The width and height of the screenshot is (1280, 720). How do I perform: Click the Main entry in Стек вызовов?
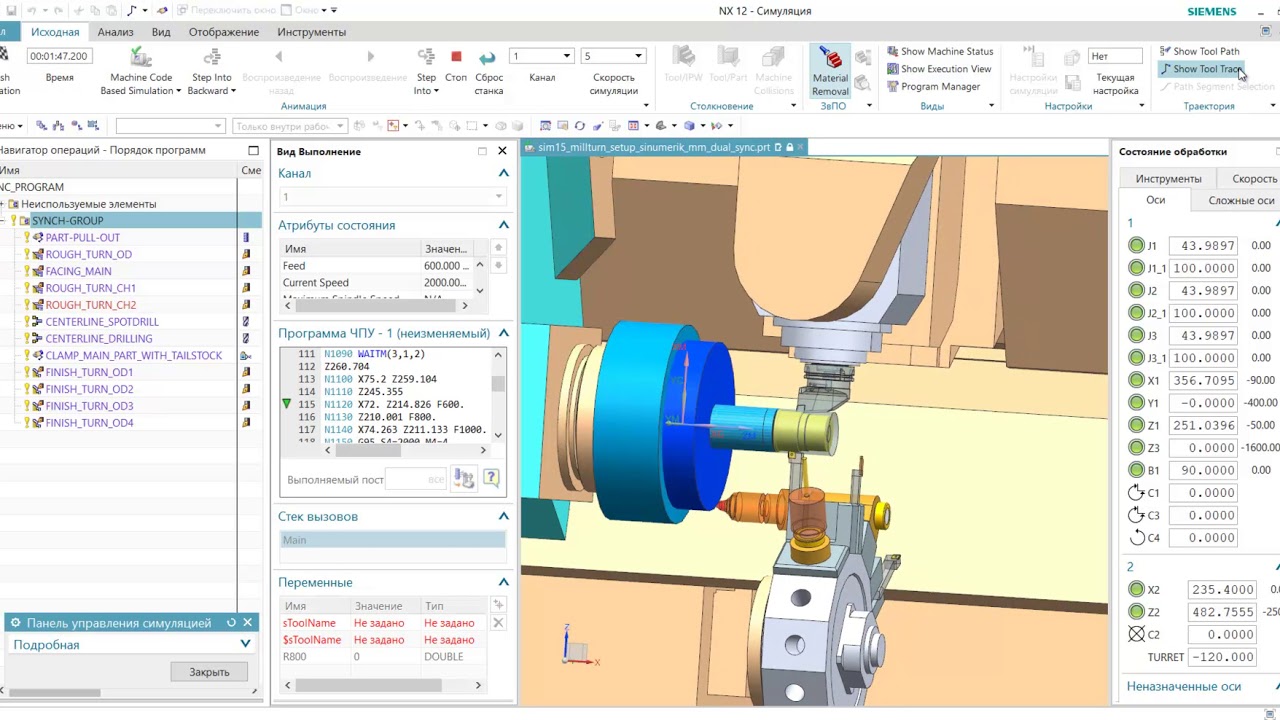(x=393, y=540)
